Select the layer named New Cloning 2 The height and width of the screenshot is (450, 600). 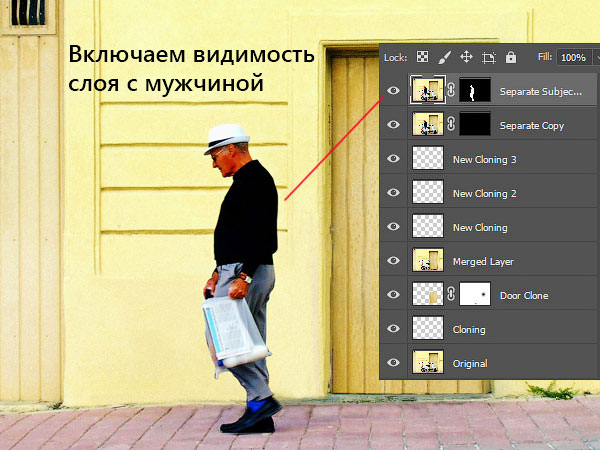[x=484, y=194]
